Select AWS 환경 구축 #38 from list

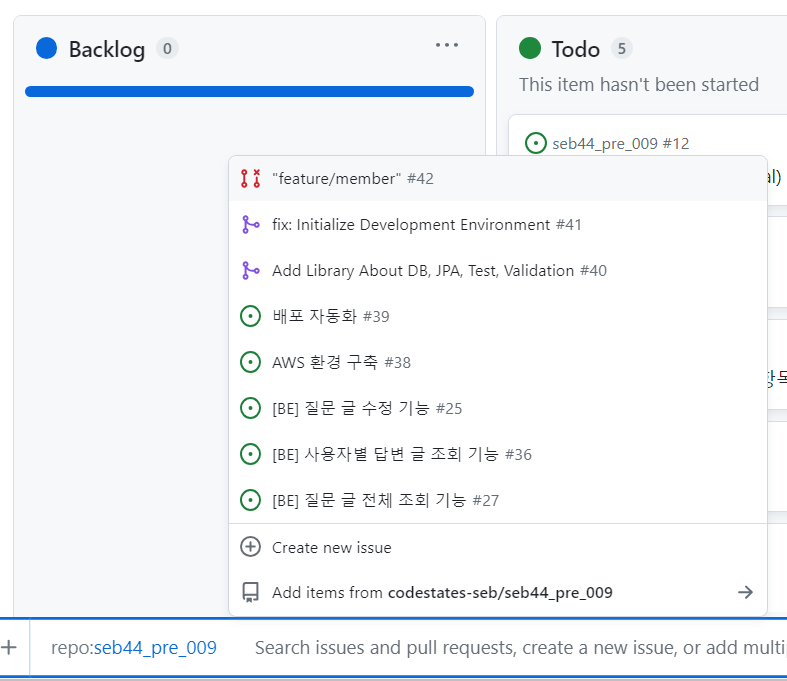click(x=498, y=362)
